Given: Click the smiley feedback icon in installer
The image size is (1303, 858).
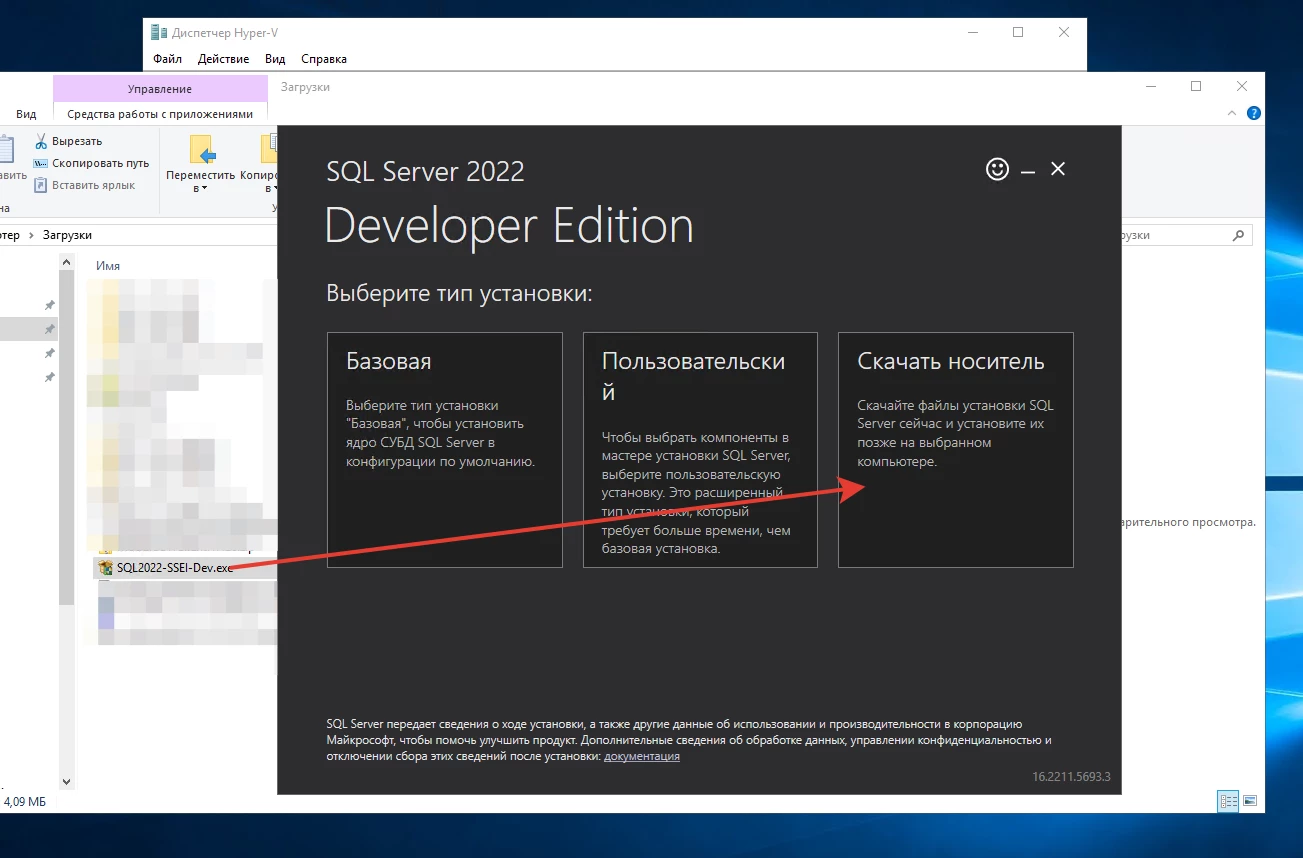Looking at the screenshot, I should click(997, 169).
